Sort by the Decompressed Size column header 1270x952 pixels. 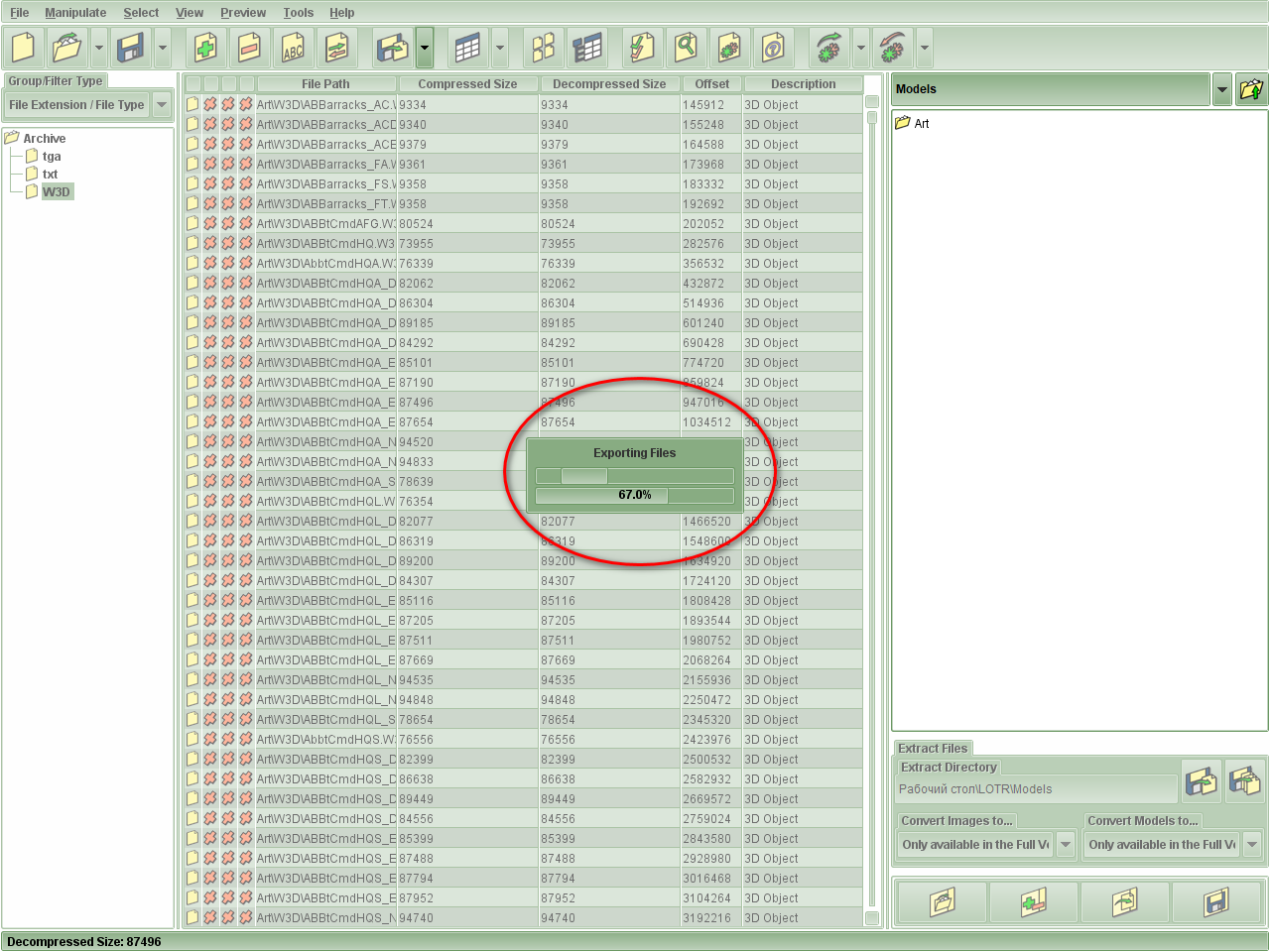[609, 84]
